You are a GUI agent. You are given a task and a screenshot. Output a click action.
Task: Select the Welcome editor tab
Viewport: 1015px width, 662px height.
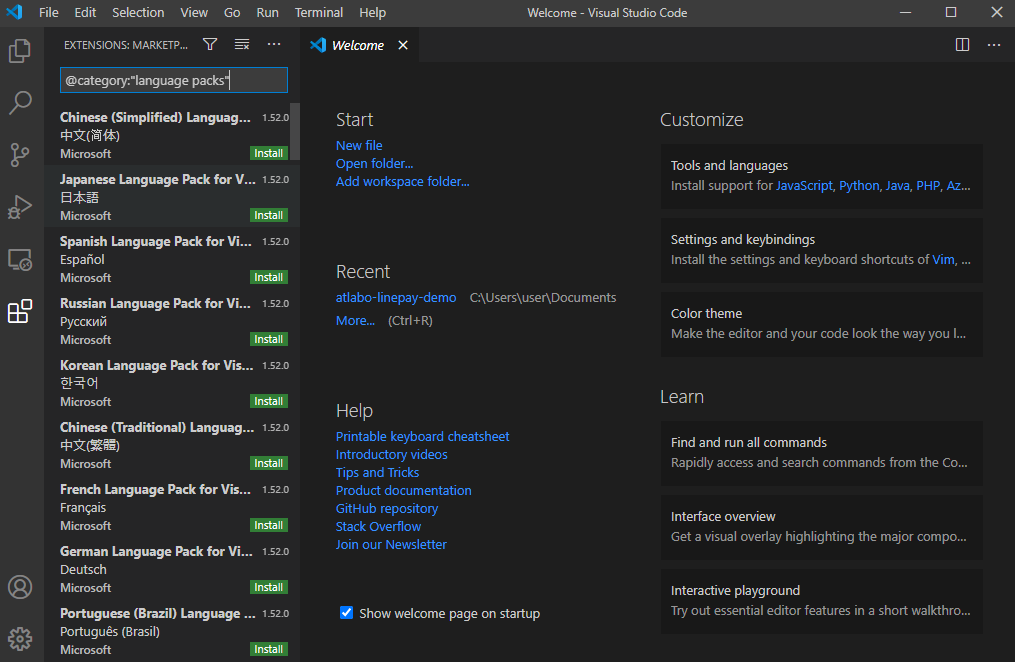point(357,45)
